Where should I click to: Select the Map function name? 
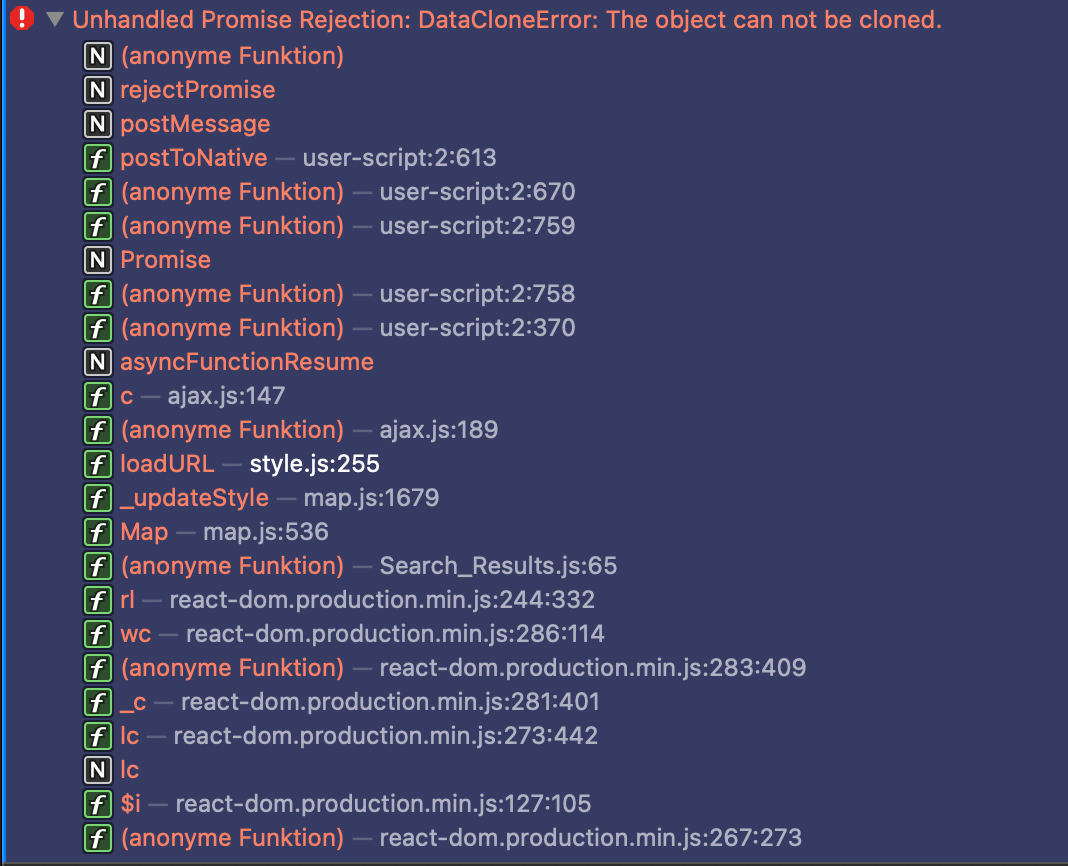pos(144,532)
